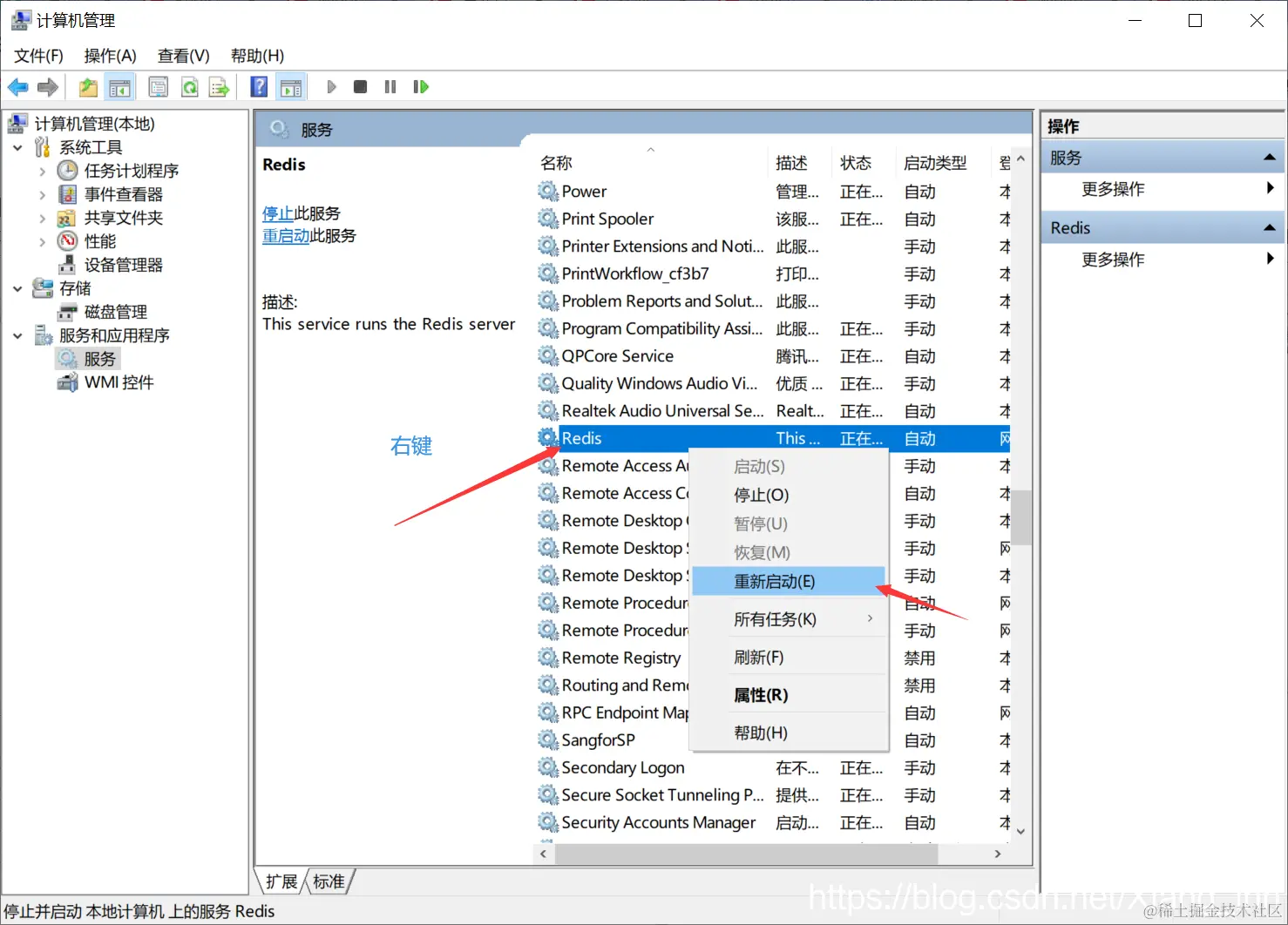Collapse the 存储 tree node

pos(17,288)
